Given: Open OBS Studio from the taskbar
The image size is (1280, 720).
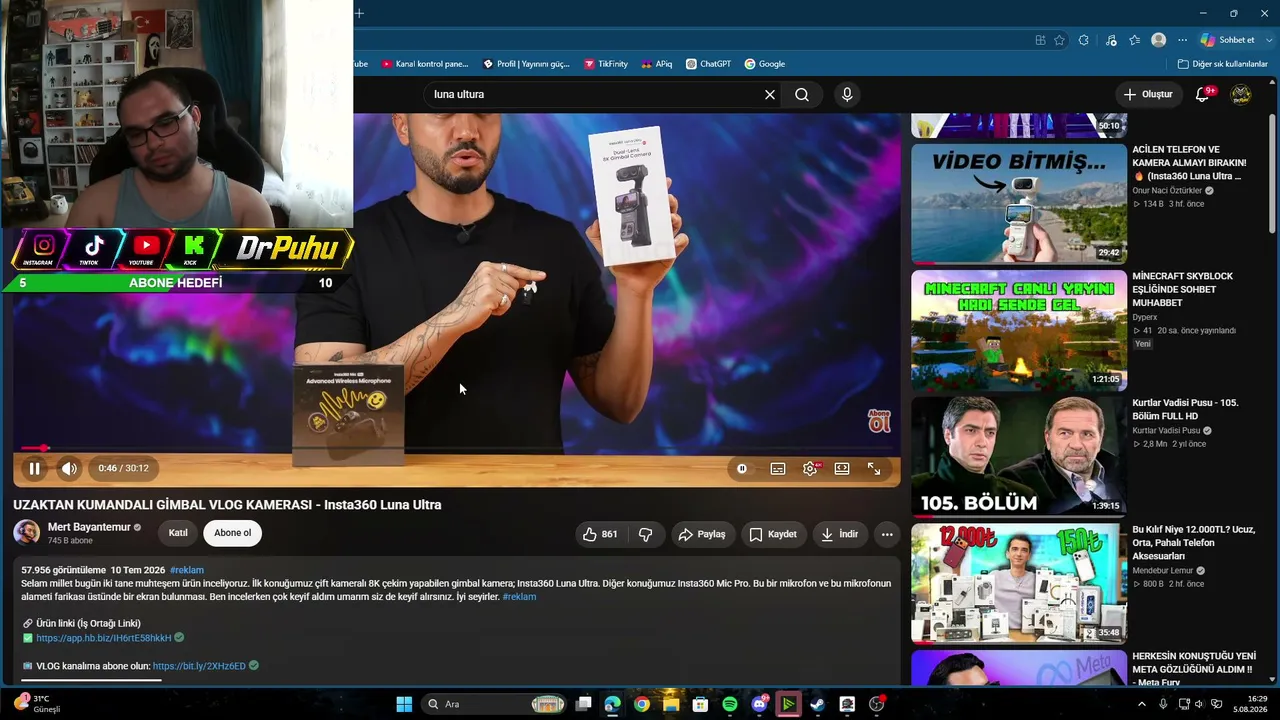Looking at the screenshot, I should click(877, 704).
